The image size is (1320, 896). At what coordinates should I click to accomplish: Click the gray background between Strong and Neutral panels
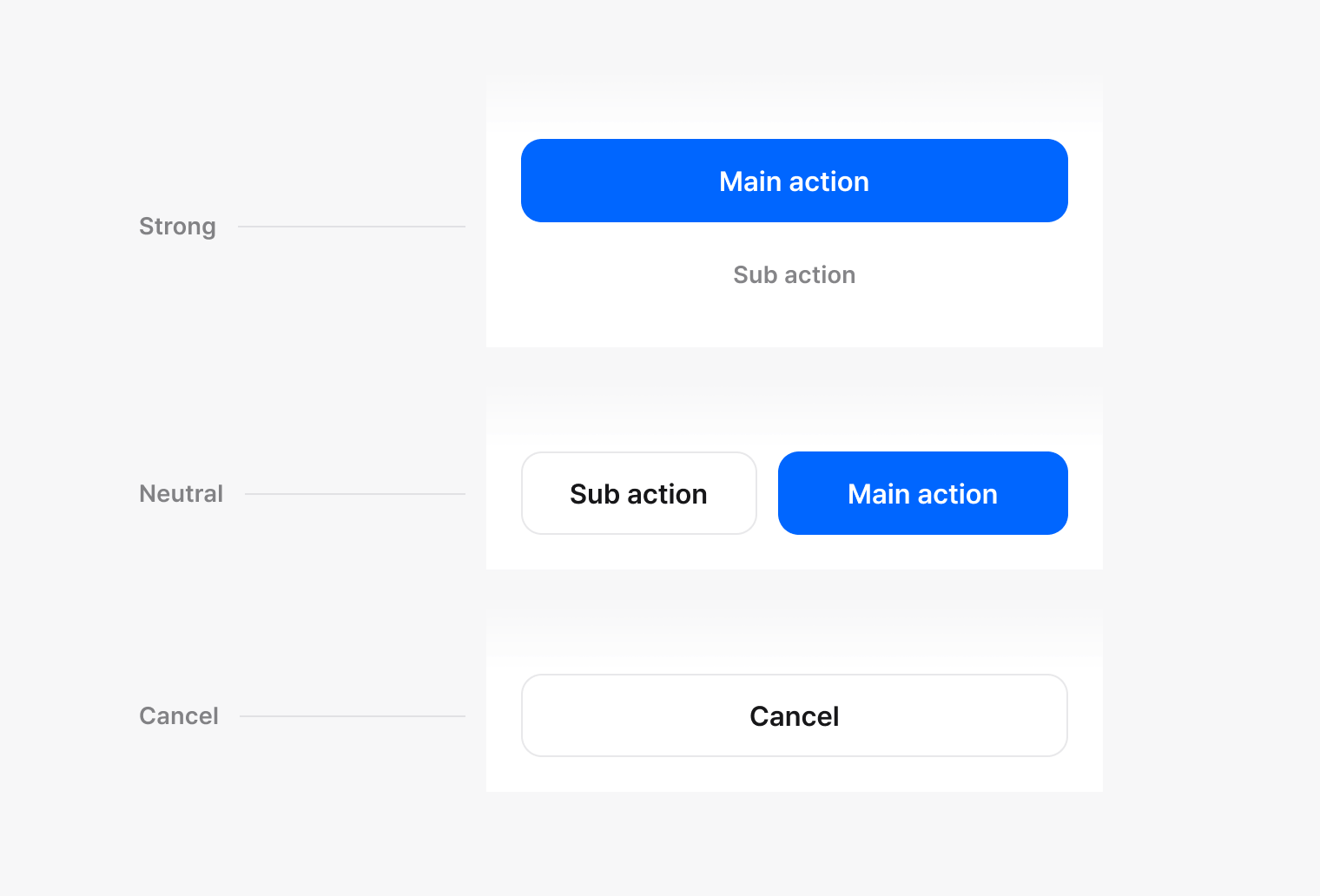(794, 370)
